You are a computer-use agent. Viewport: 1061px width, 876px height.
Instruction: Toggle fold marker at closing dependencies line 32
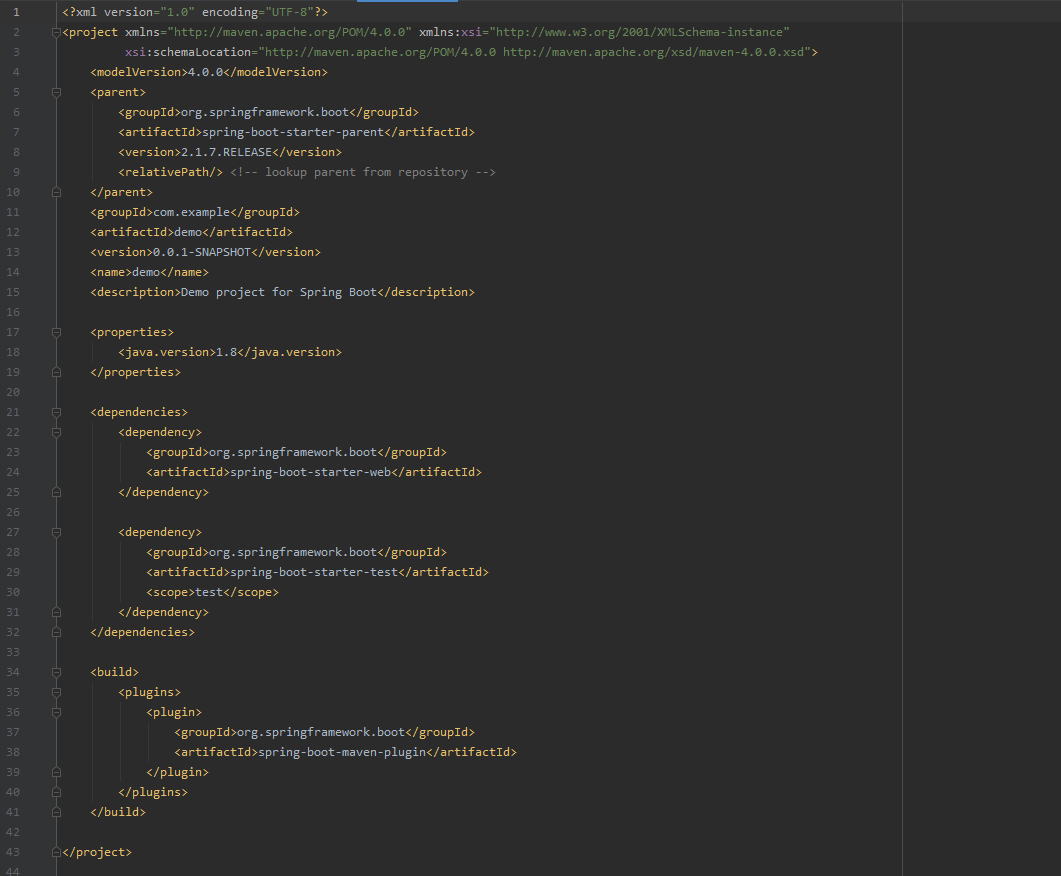(x=57, y=632)
